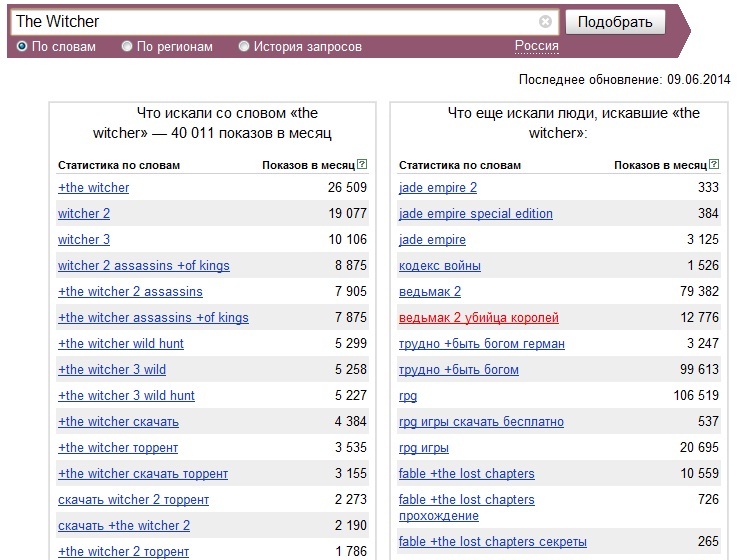
Task: Click the value '26 509' for +the witcher
Action: click(347, 187)
